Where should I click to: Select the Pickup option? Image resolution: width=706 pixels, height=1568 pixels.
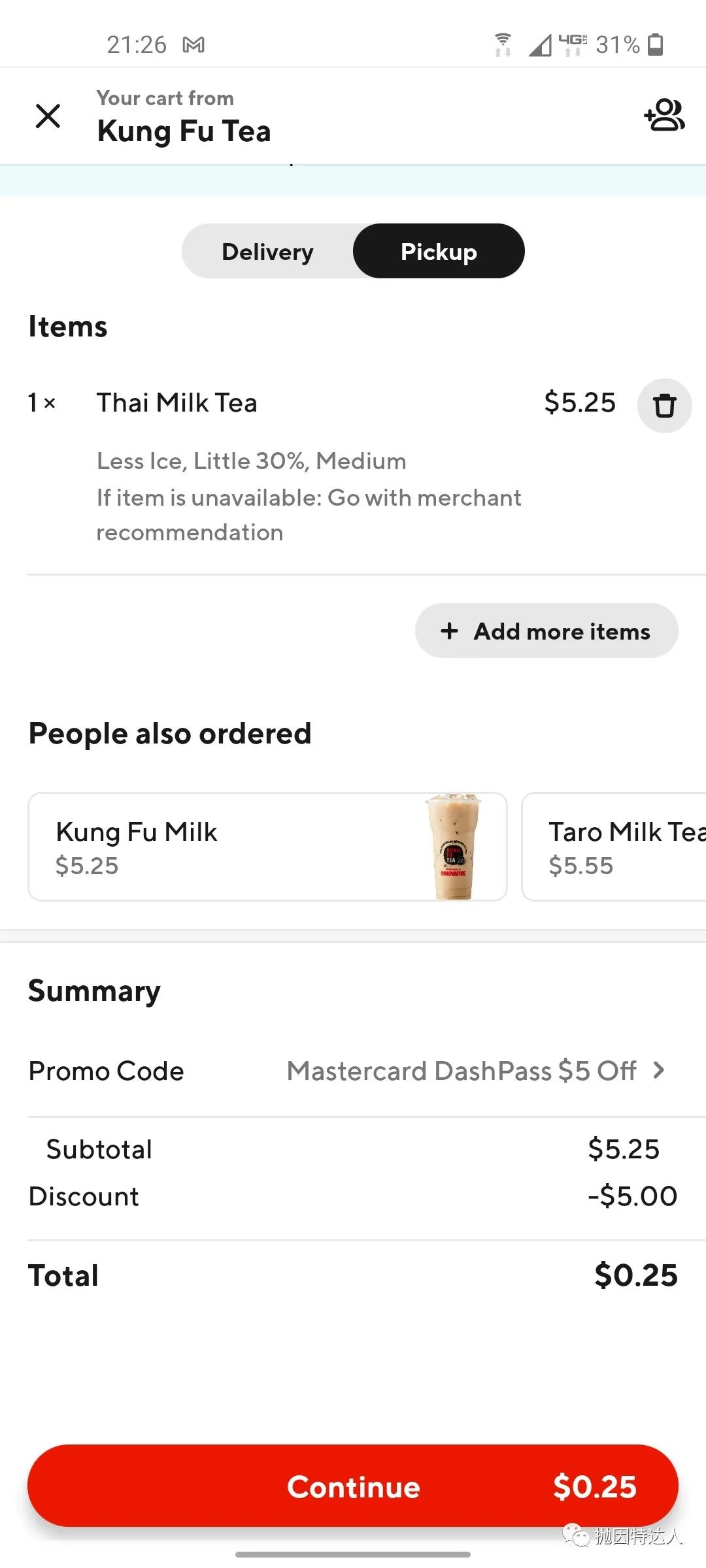pos(439,251)
